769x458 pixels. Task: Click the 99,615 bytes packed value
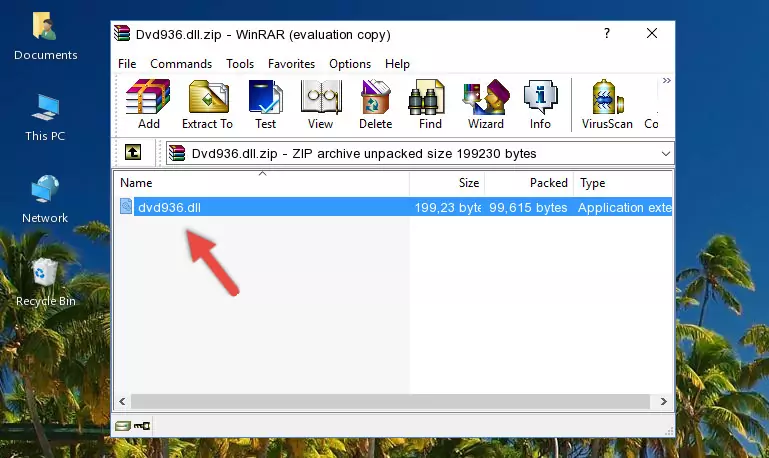[x=528, y=207]
